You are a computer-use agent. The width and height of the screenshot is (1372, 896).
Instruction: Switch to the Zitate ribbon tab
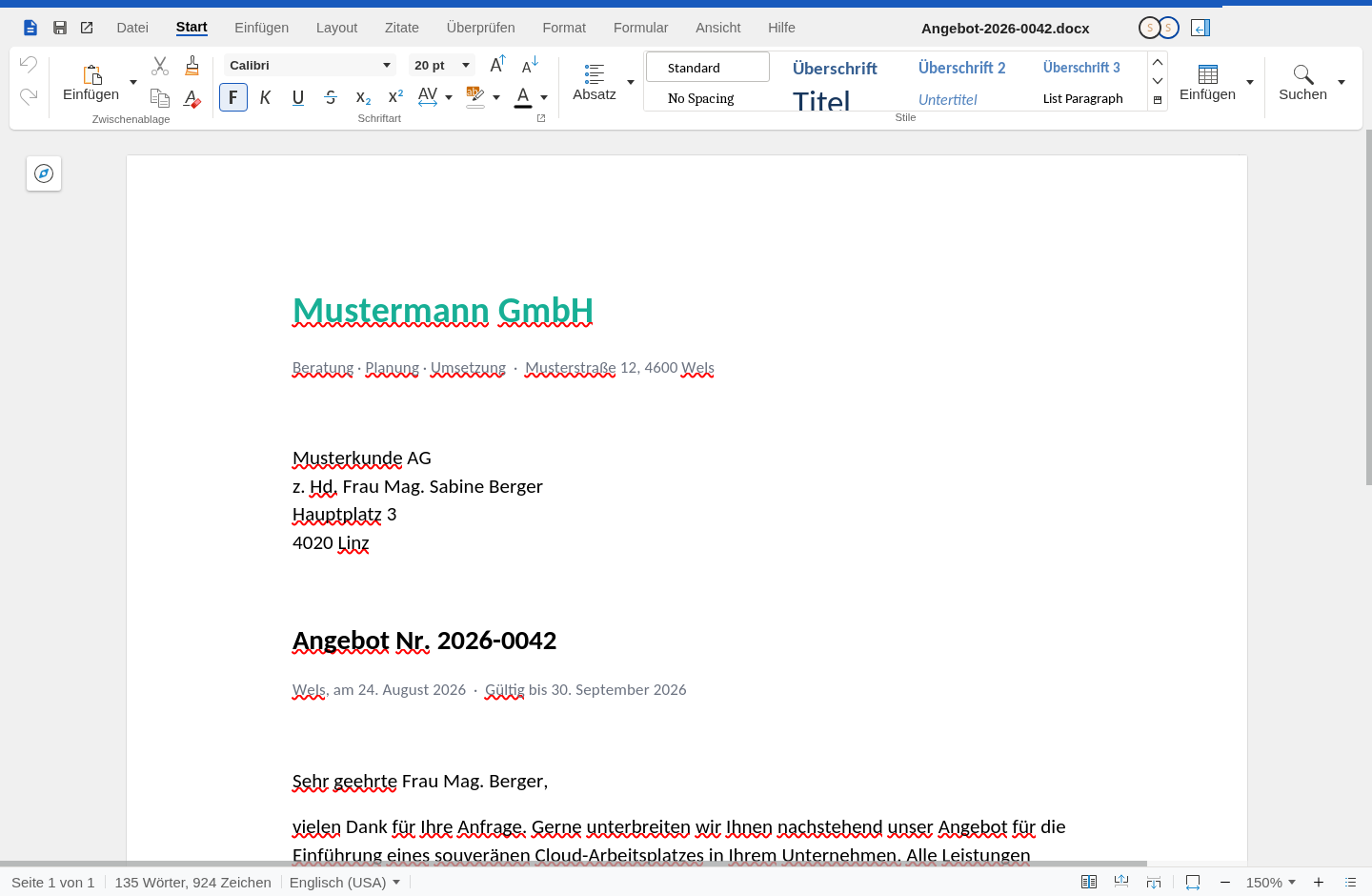[x=402, y=28]
